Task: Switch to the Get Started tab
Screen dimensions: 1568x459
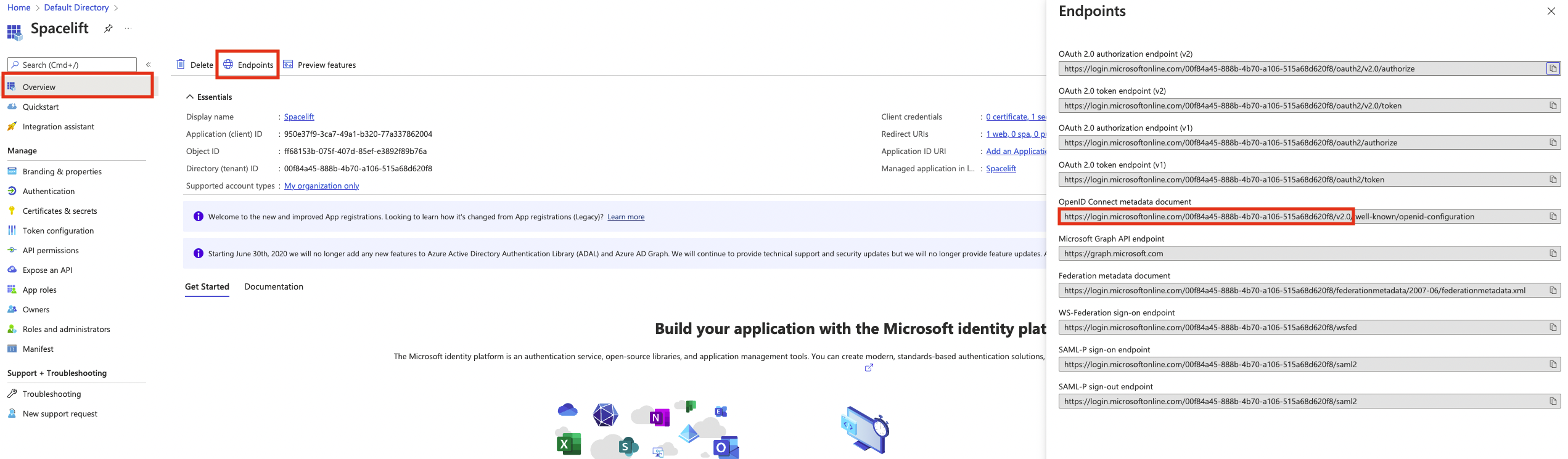Action: pyautogui.click(x=207, y=286)
